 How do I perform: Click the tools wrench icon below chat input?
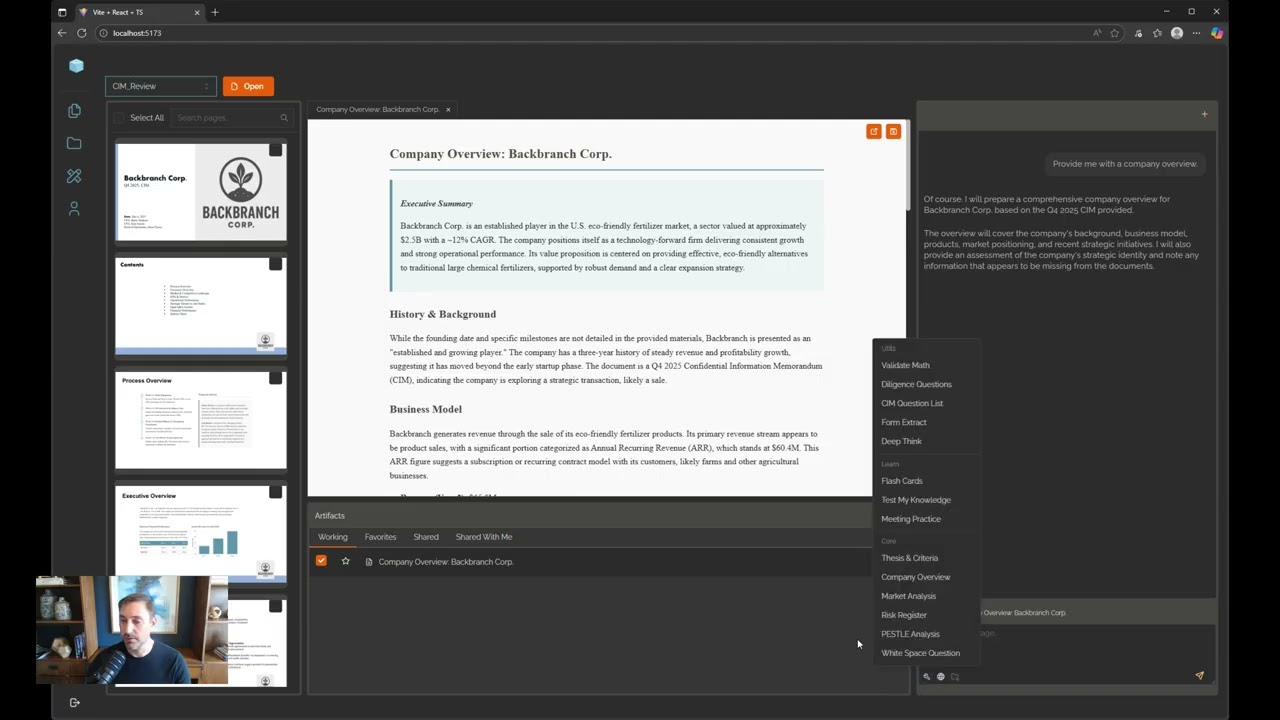927,677
